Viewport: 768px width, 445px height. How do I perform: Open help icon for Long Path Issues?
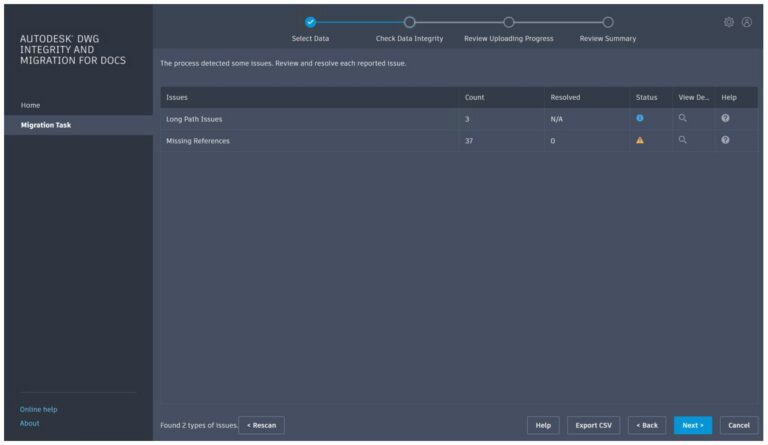click(x=725, y=118)
